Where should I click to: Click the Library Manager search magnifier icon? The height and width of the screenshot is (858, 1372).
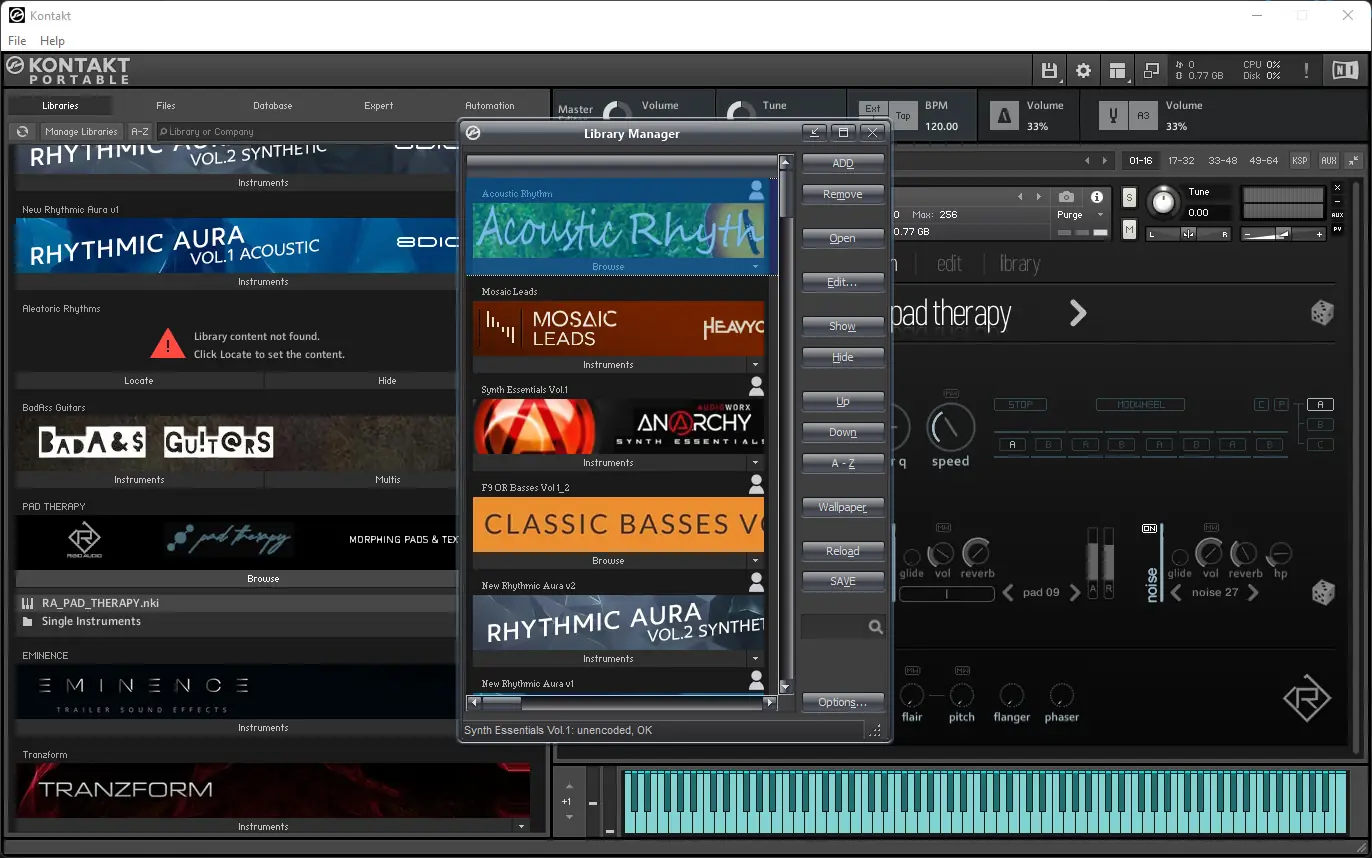coord(876,627)
